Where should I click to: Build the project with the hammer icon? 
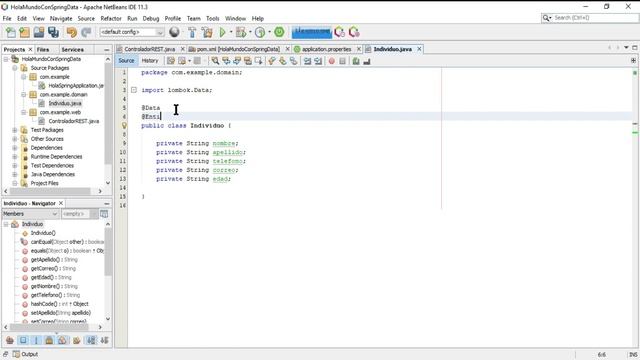192,32
